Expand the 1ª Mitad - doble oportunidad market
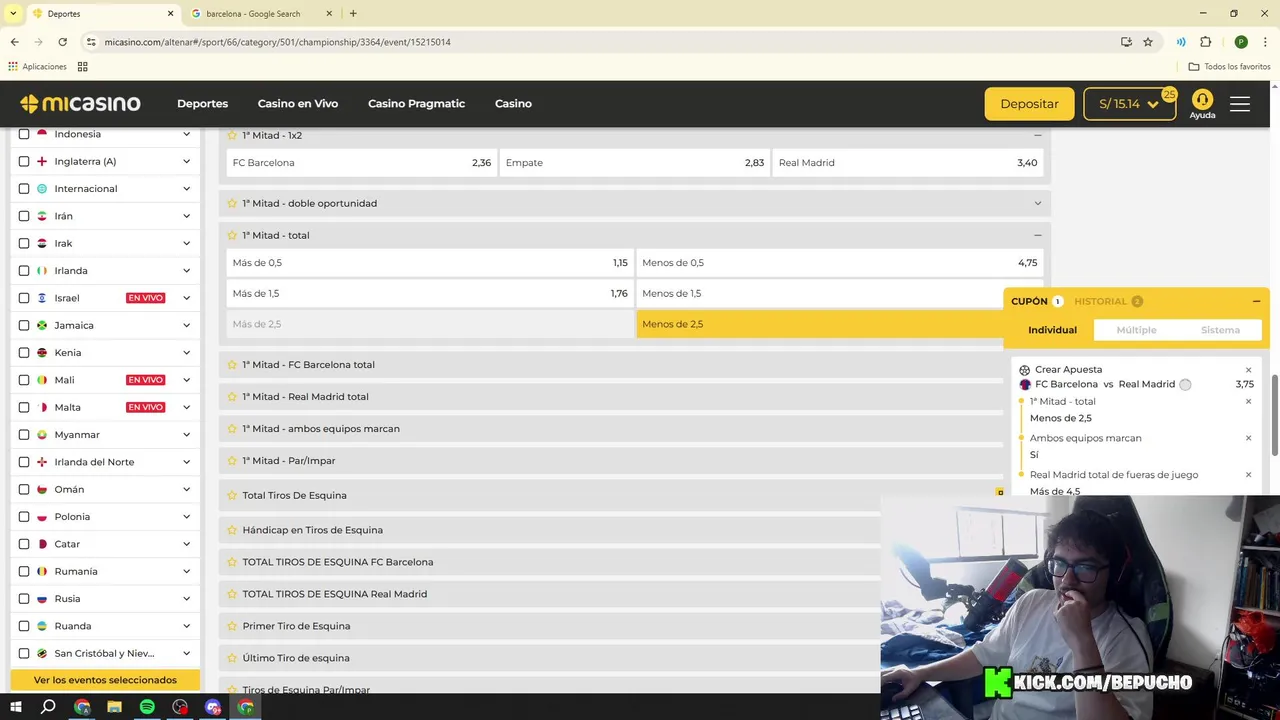Image resolution: width=1280 pixels, height=720 pixels. 1037,203
